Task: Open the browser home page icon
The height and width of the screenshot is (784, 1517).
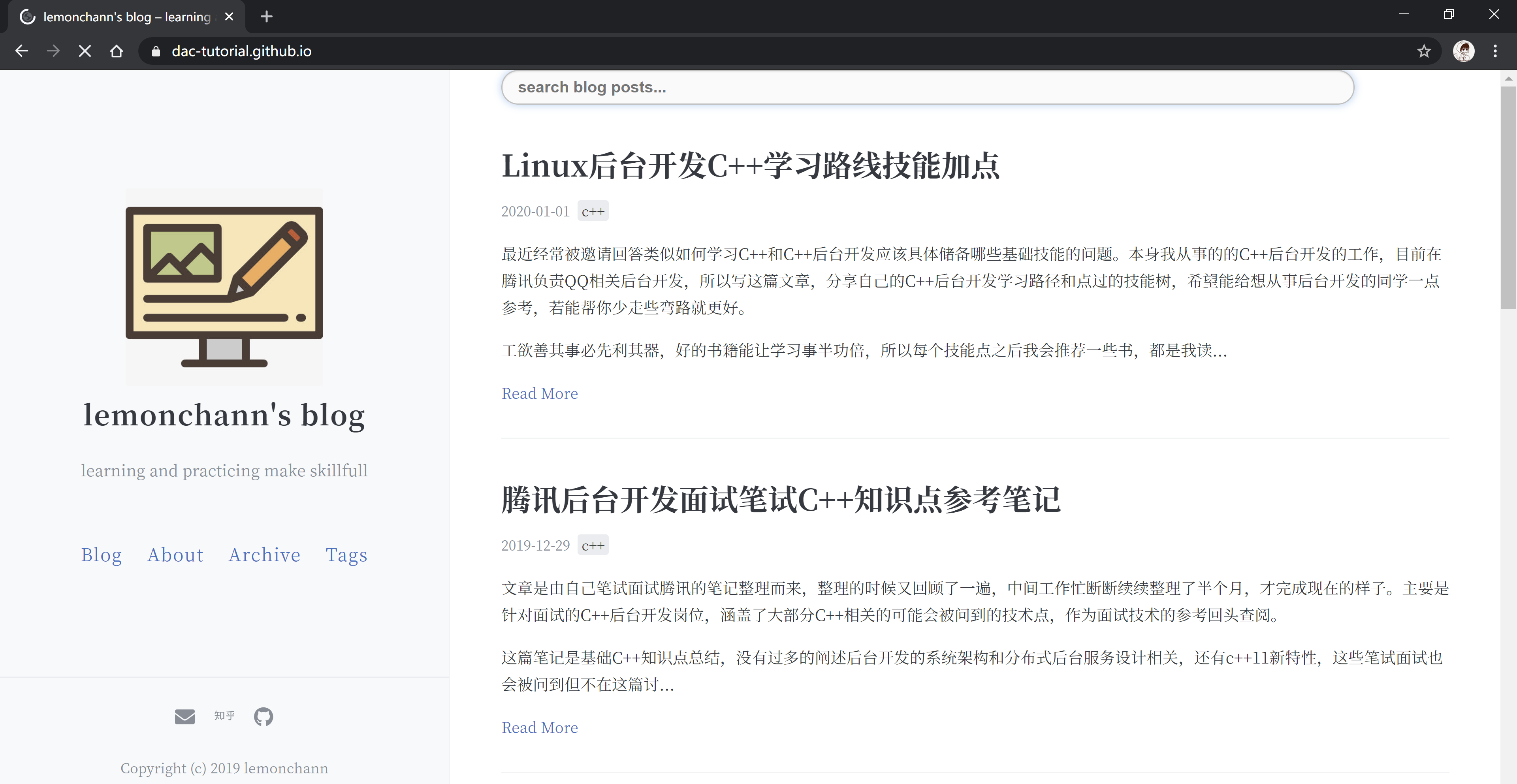Action: 117,51
